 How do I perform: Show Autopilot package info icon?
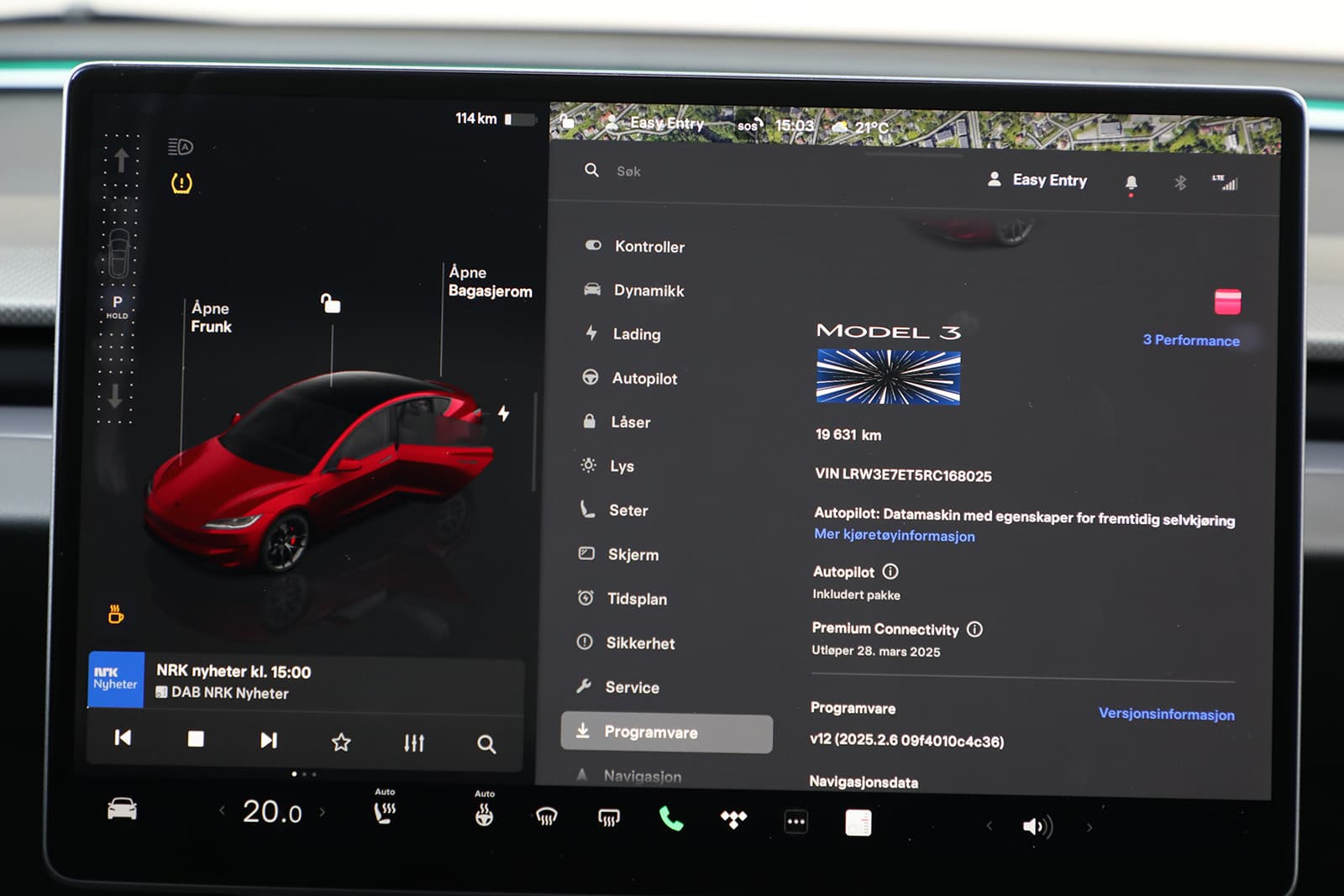(890, 572)
